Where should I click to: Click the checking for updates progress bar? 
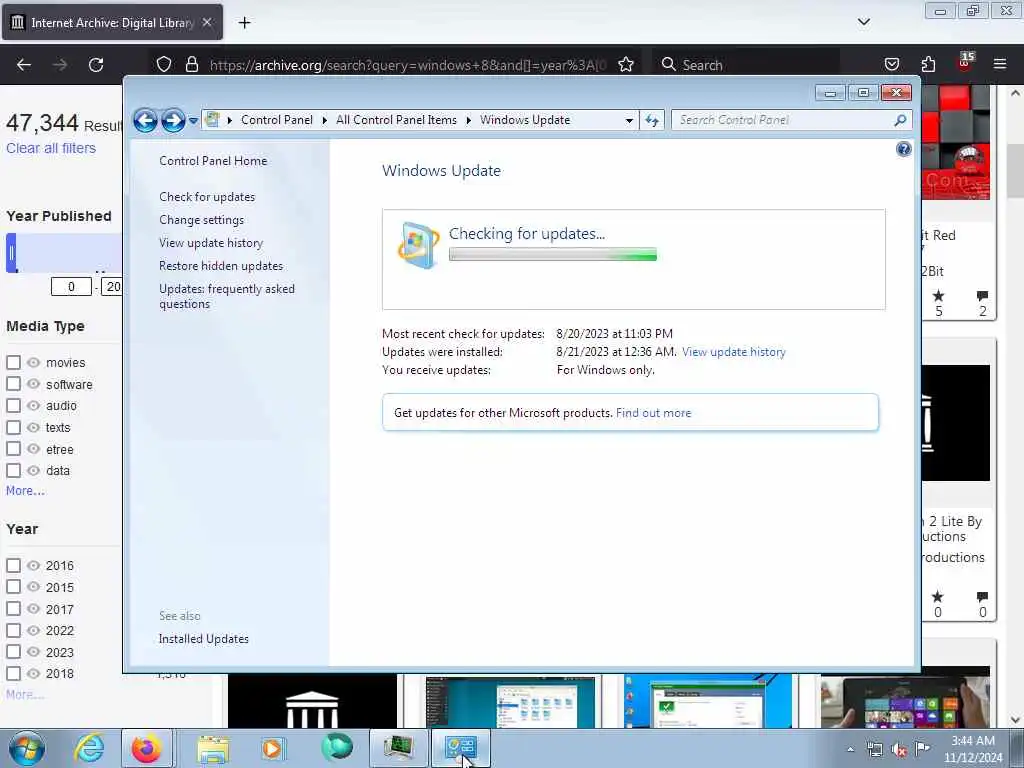coord(552,255)
